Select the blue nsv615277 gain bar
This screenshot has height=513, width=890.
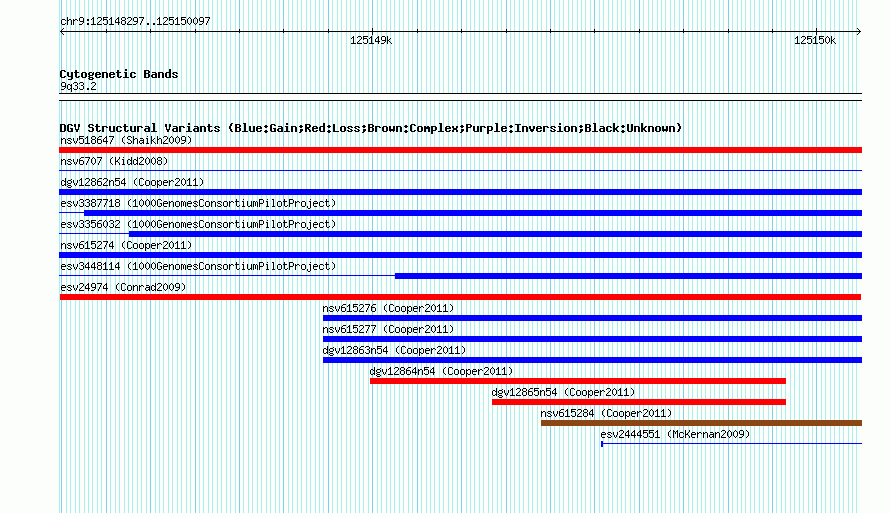(592, 339)
